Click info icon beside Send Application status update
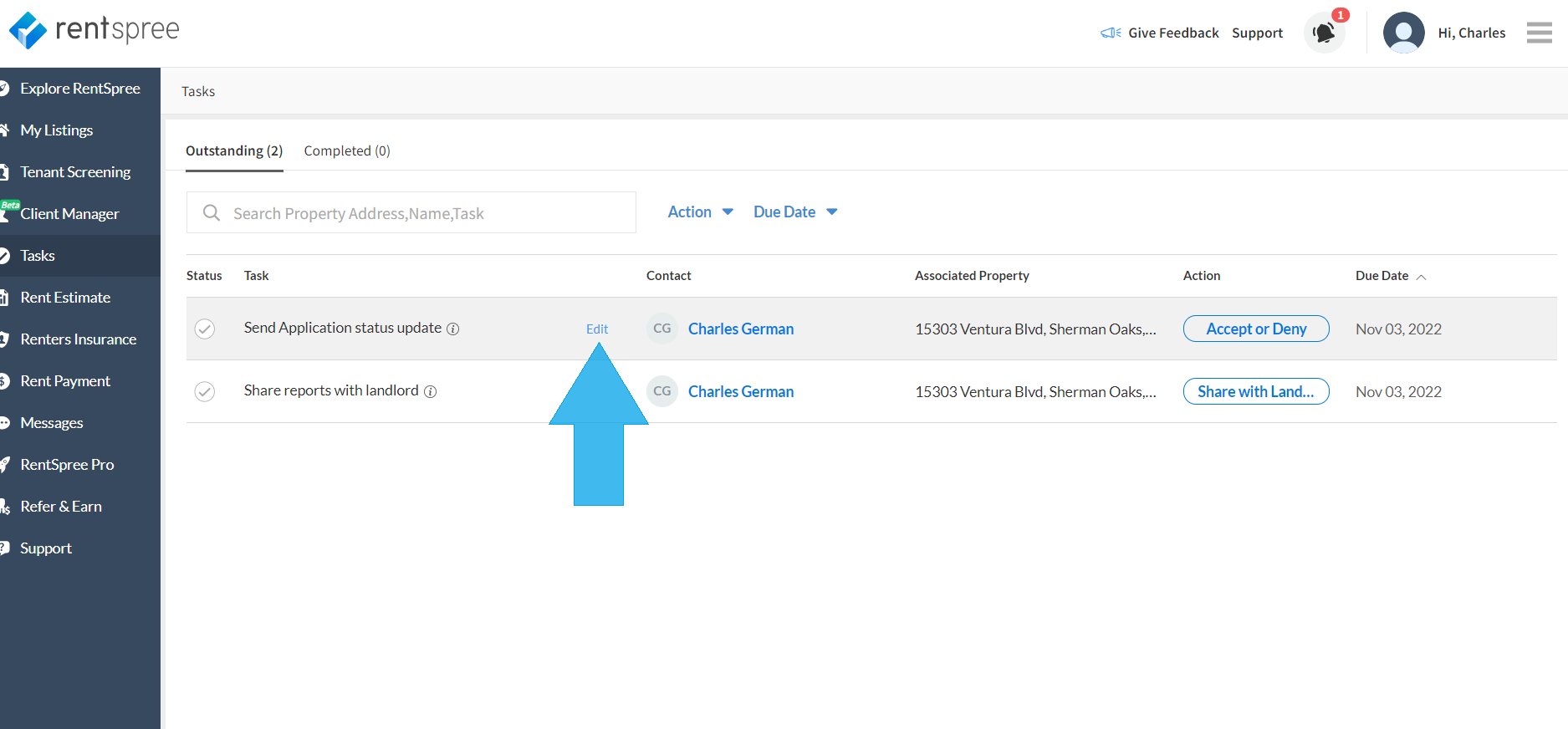The height and width of the screenshot is (729, 1568). (452, 329)
